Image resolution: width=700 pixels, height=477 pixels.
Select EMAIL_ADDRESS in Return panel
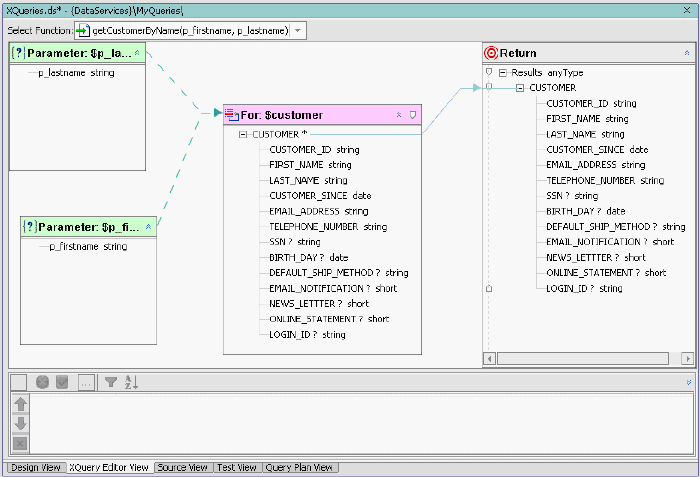tap(596, 165)
